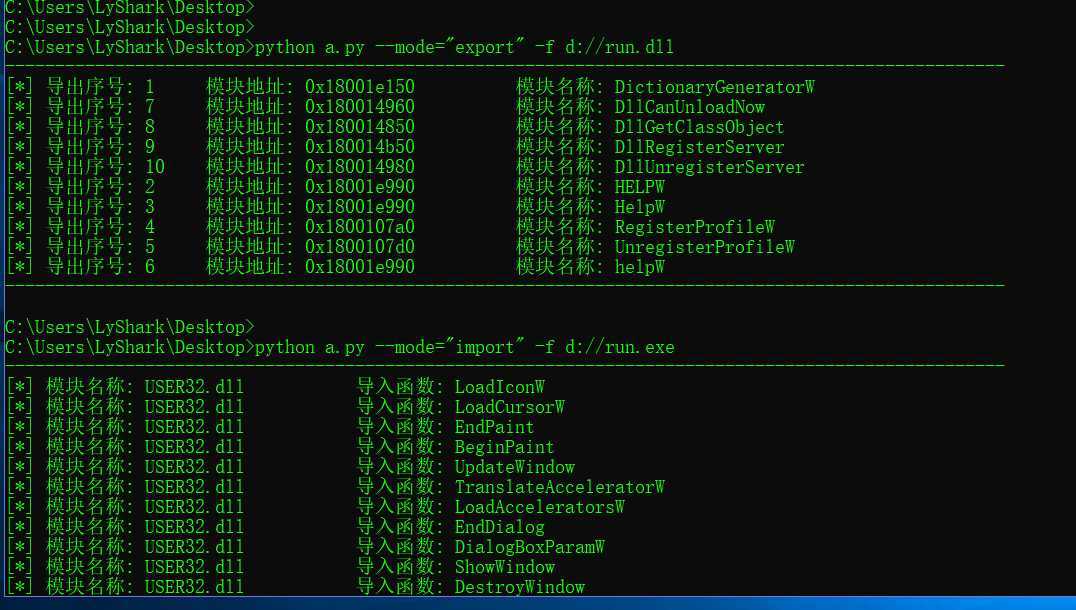Click address 0x1800107a0 in export list
The image size is (1076, 610).
360,227
